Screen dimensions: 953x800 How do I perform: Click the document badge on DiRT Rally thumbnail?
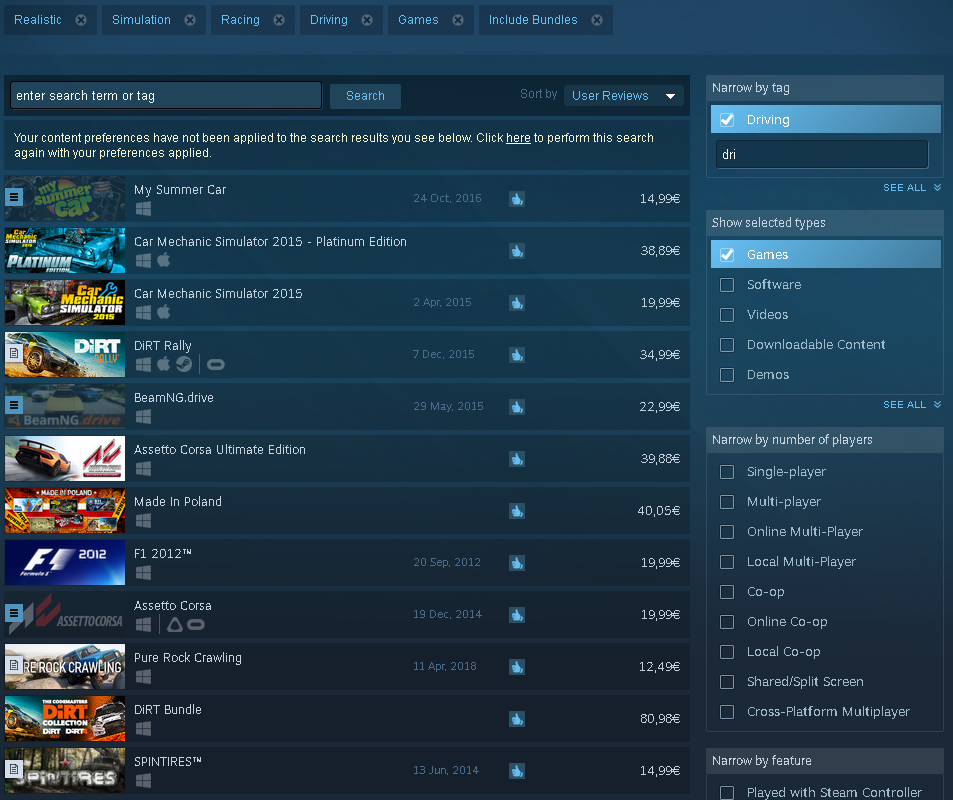pos(14,353)
